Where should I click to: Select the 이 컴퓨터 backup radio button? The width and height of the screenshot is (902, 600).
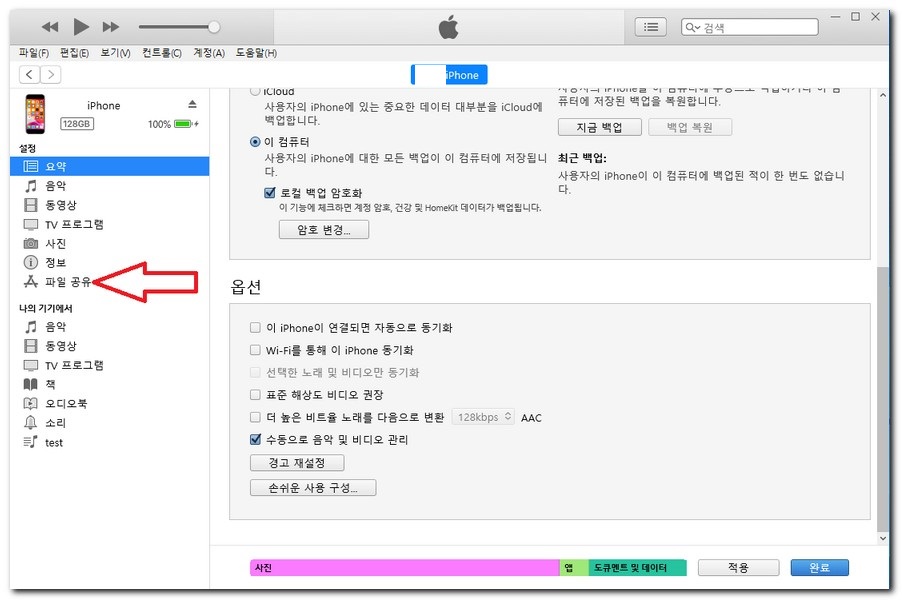pos(255,142)
